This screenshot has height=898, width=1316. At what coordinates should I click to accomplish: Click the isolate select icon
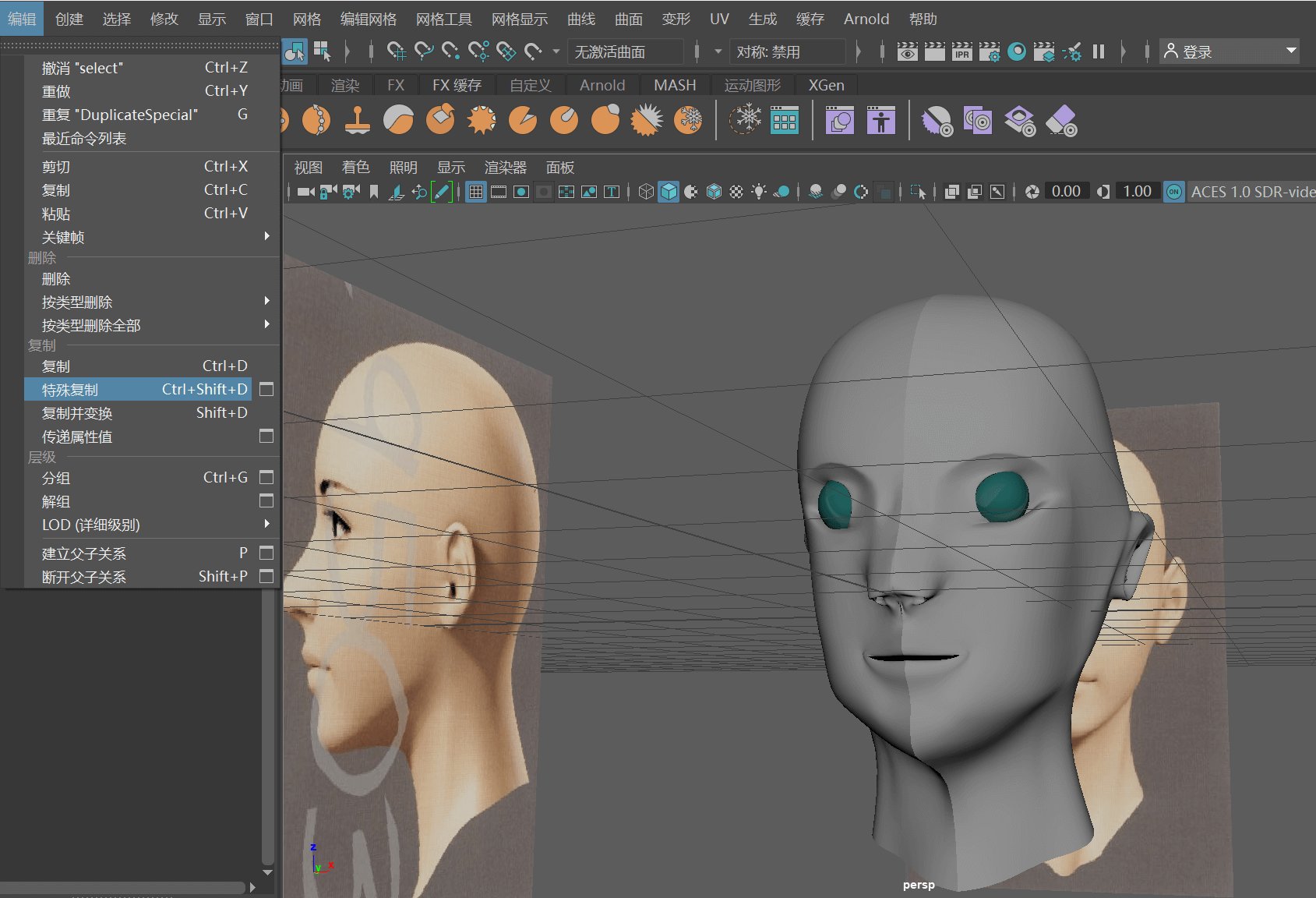coord(919,192)
